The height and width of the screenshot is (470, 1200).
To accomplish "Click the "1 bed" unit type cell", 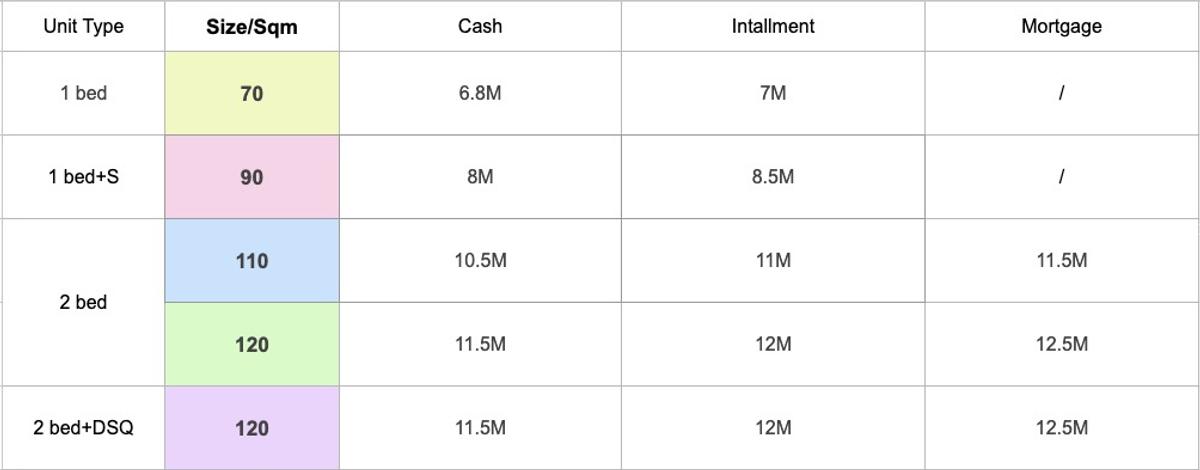I will (x=83, y=93).
